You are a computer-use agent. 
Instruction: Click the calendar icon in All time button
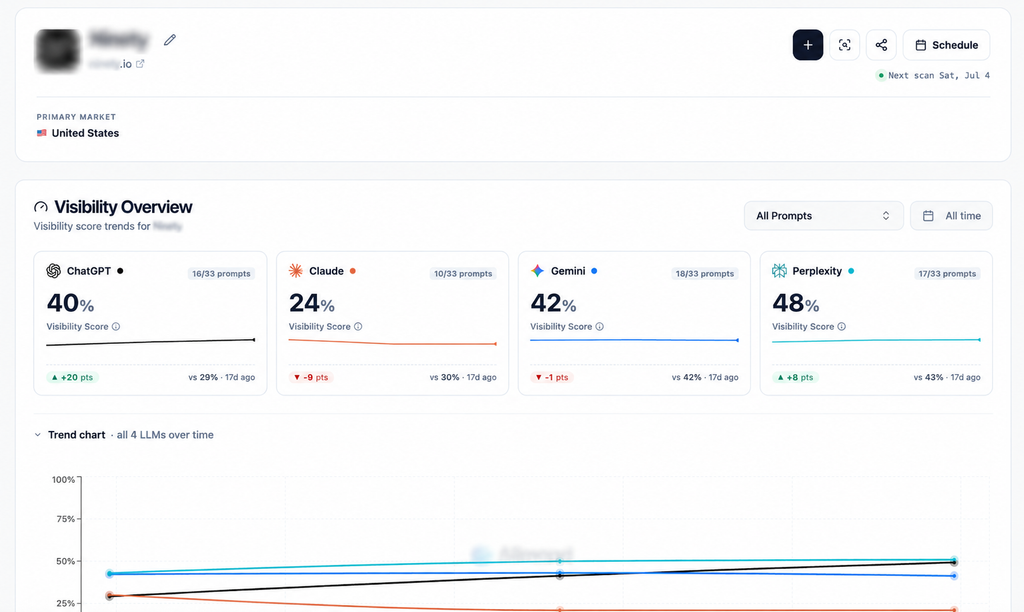tap(928, 216)
